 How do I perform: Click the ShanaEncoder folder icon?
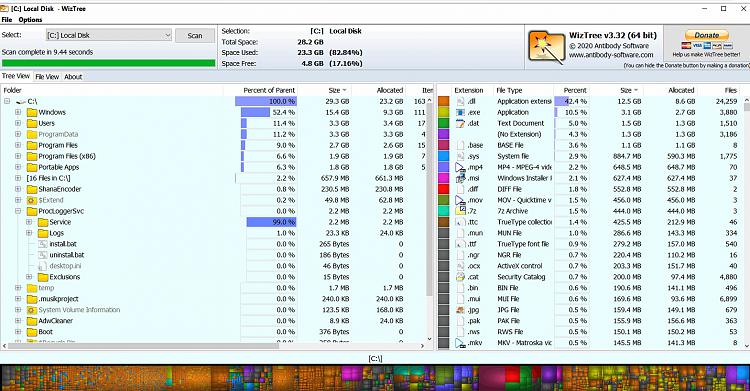pos(32,190)
